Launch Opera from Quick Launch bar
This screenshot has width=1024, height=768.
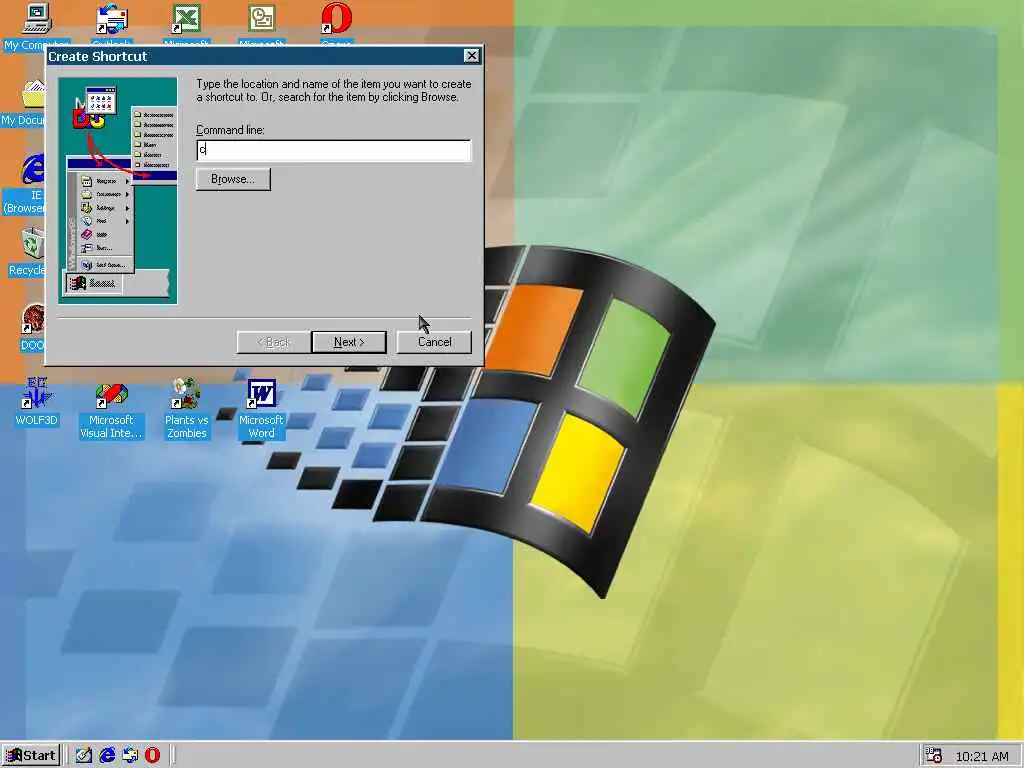[153, 756]
